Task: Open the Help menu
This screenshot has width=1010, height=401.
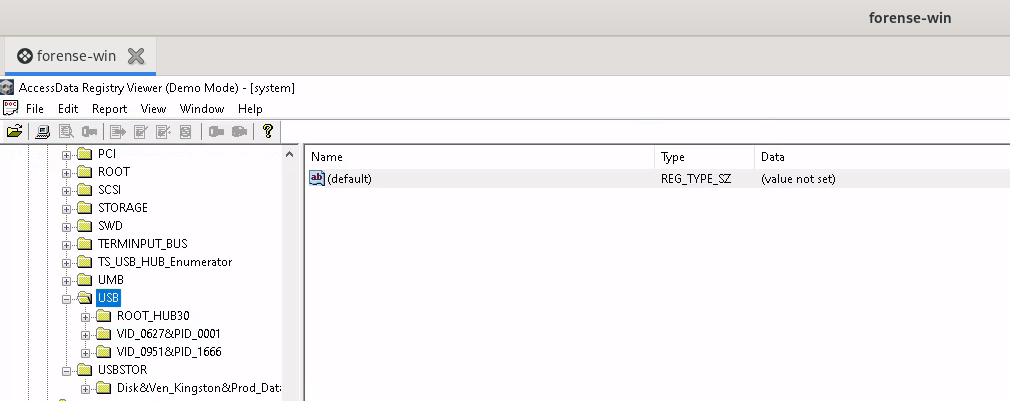Action: pos(250,109)
